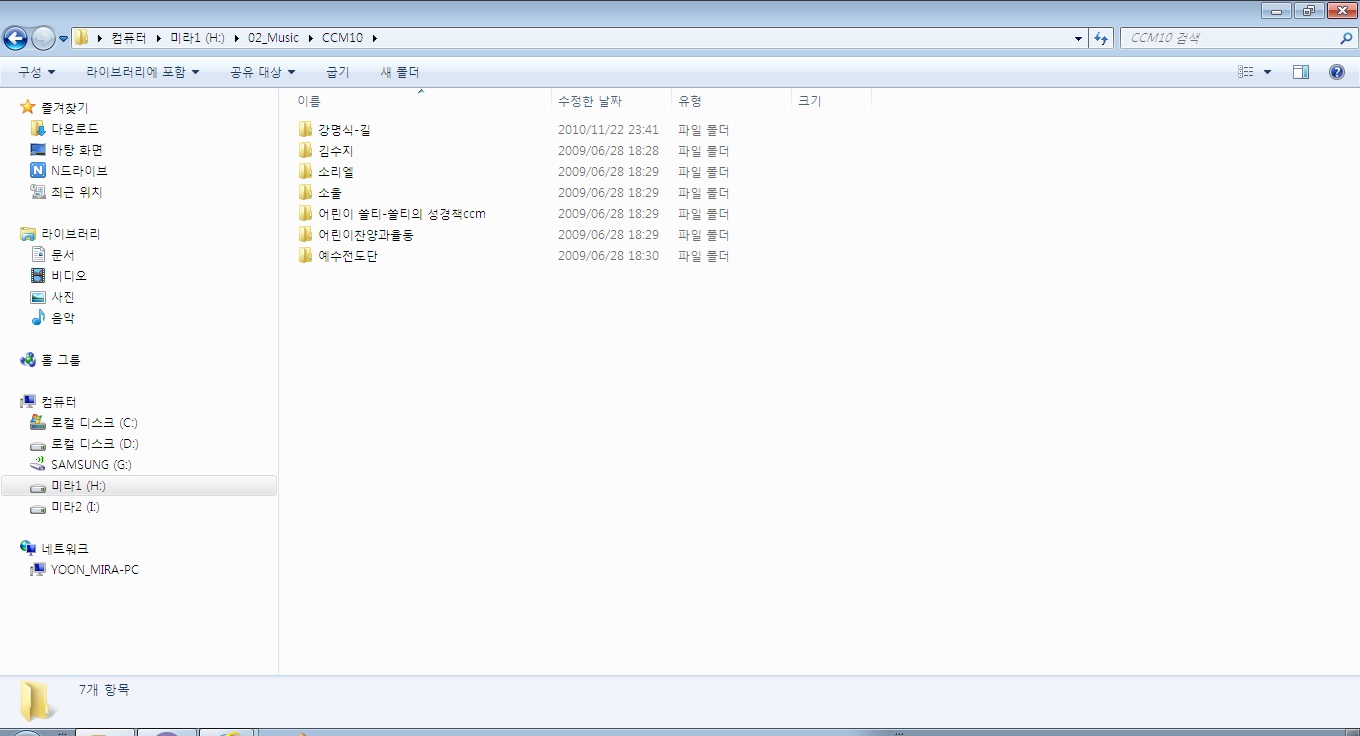Toggle the preview pane icon
Image resolution: width=1360 pixels, height=736 pixels.
pos(1300,72)
